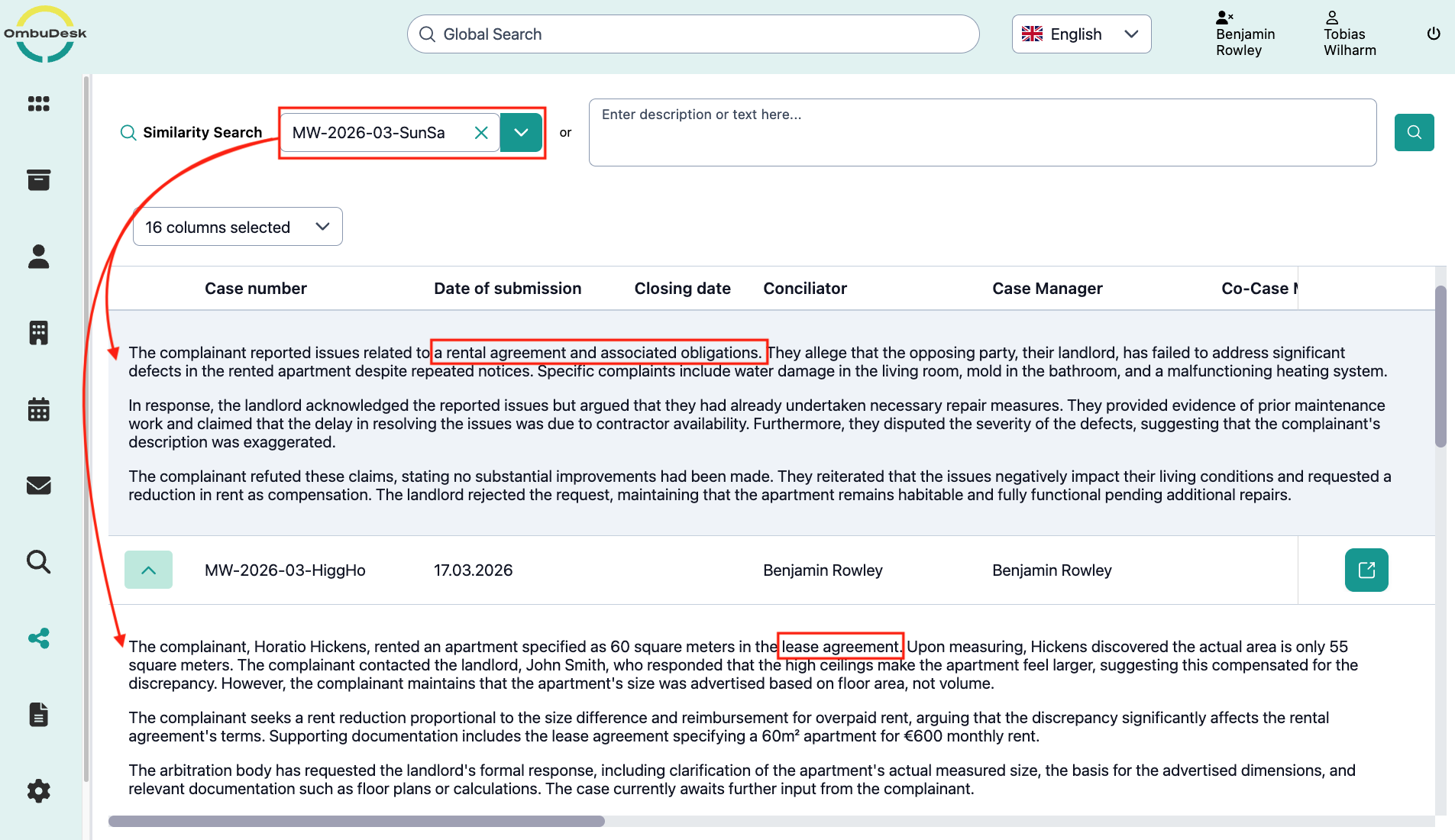Open the calendar icon in sidebar
1455x840 pixels.
pos(39,409)
